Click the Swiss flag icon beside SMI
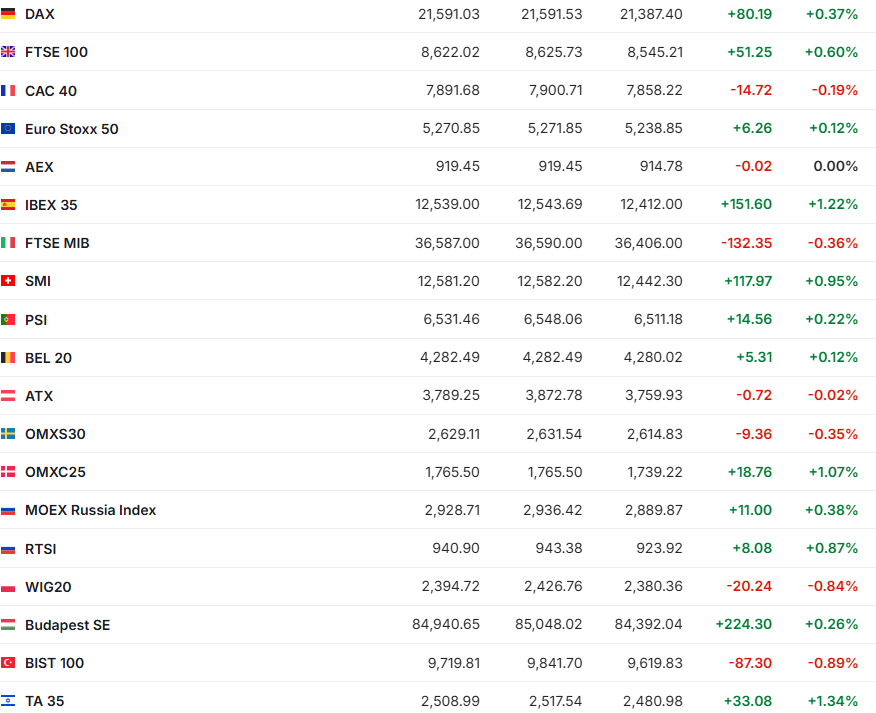Image resolution: width=876 pixels, height=713 pixels. click(x=8, y=281)
